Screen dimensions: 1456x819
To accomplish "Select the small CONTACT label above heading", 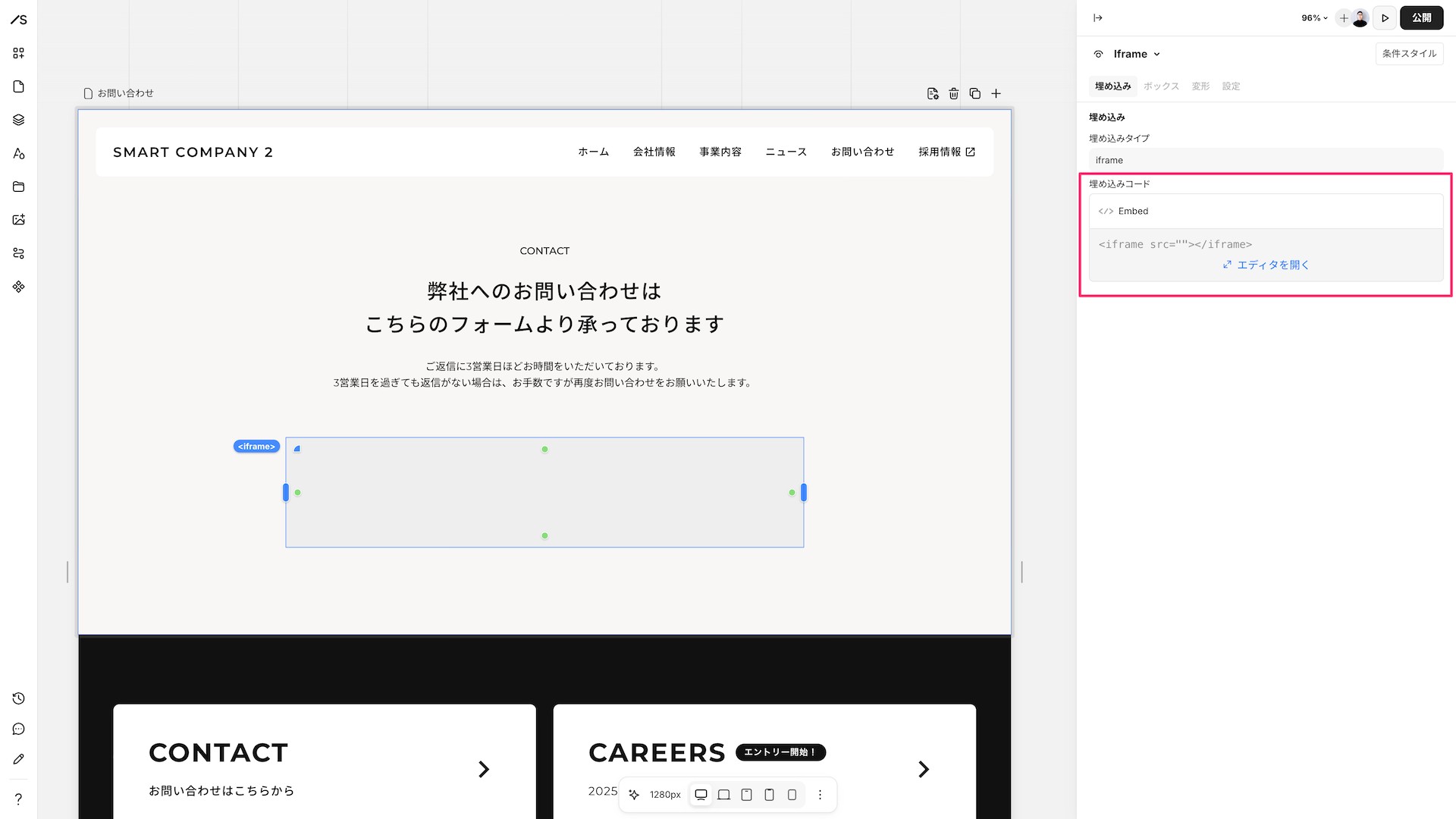I will [x=544, y=251].
